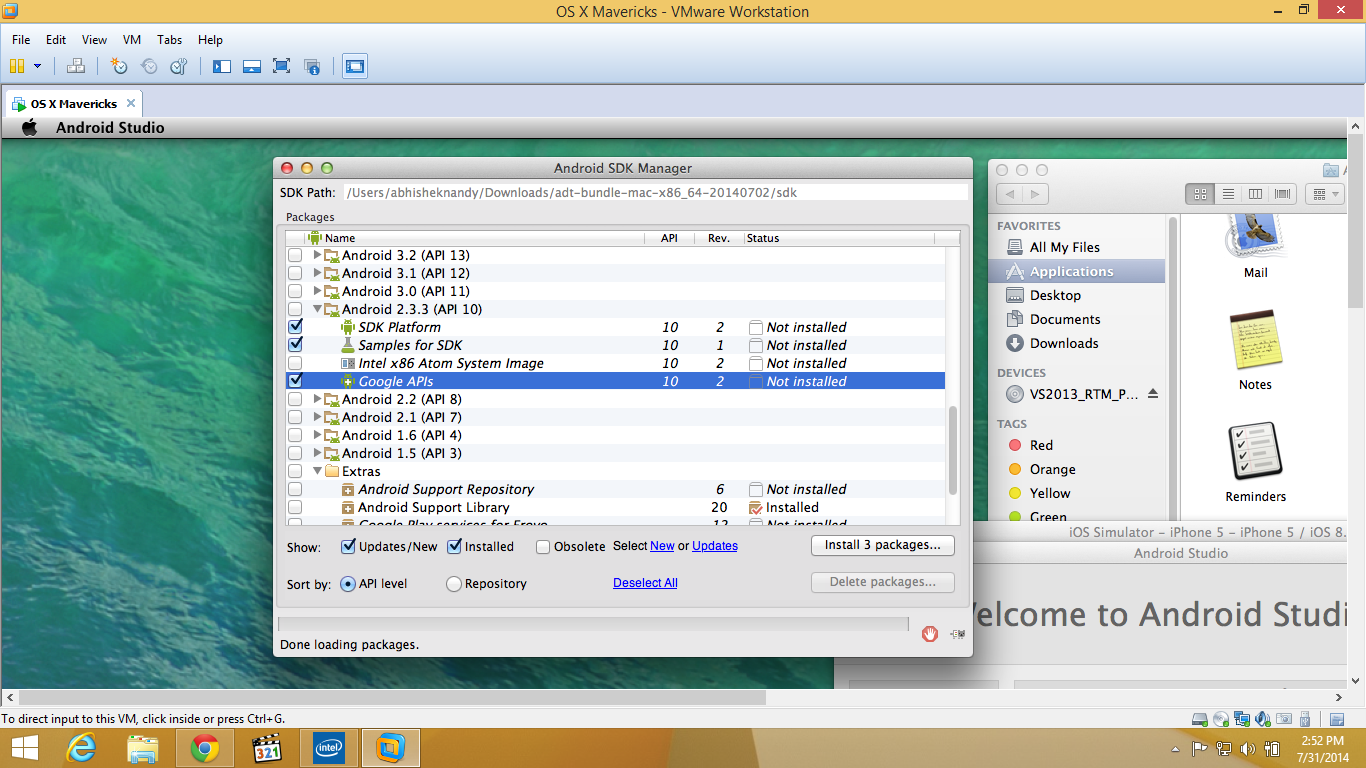
Task: Click the VMware console view icon
Action: (x=355, y=66)
